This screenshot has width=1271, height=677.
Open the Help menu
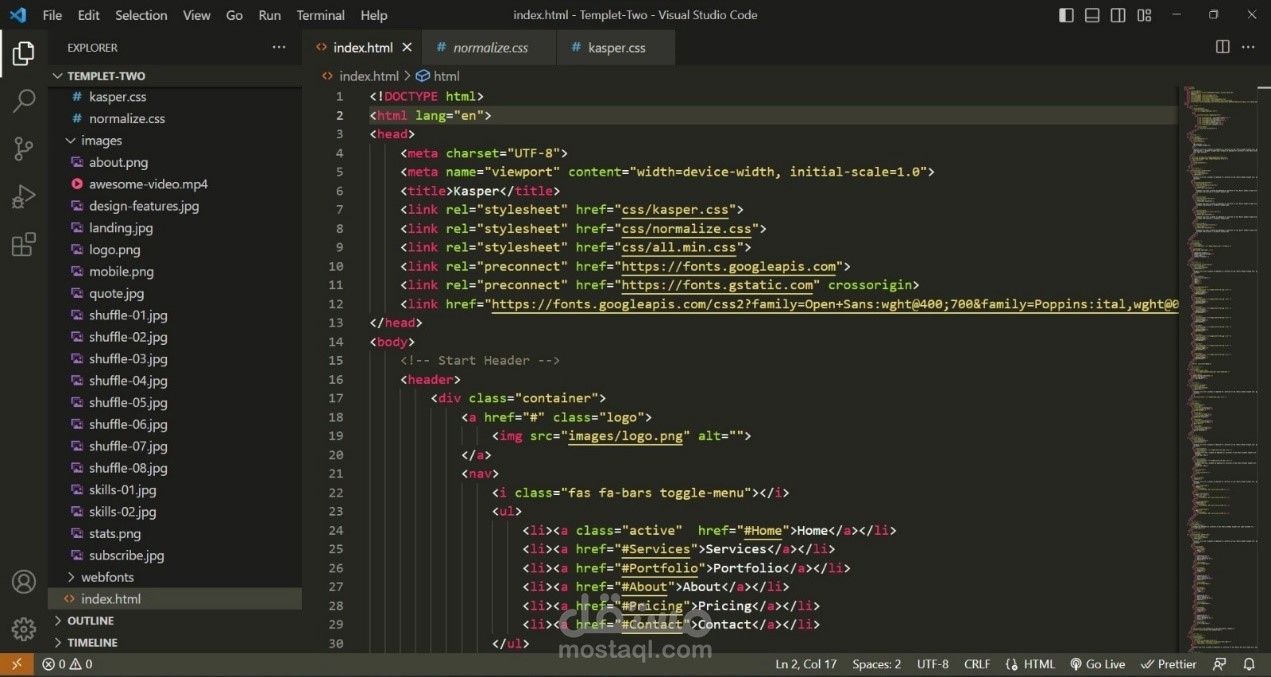373,15
